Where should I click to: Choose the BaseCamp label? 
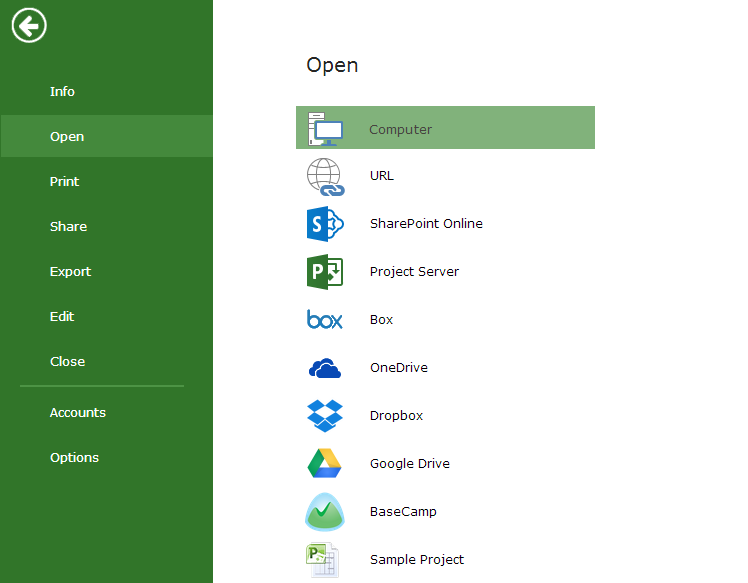(403, 511)
